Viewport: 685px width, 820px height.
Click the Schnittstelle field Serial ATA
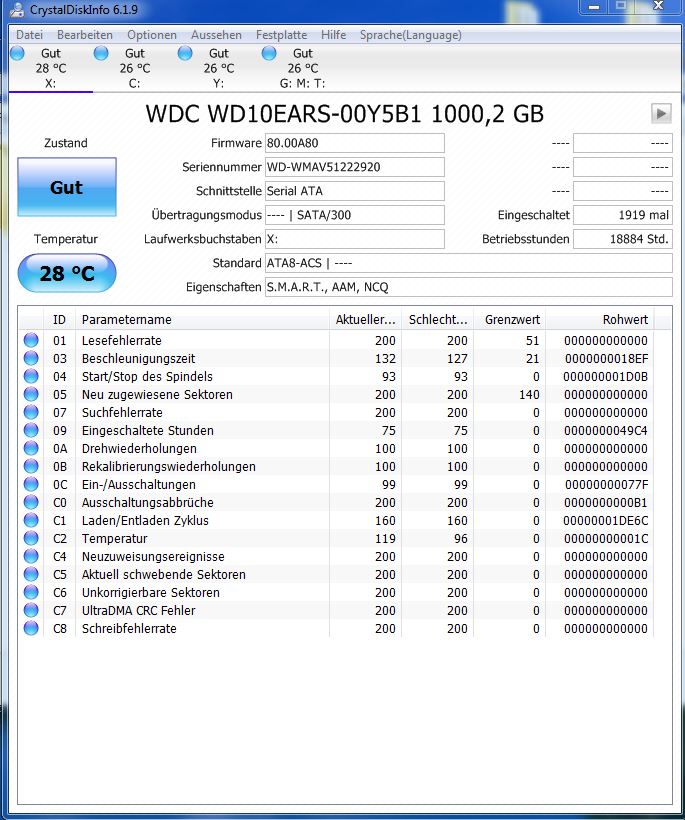coord(355,191)
